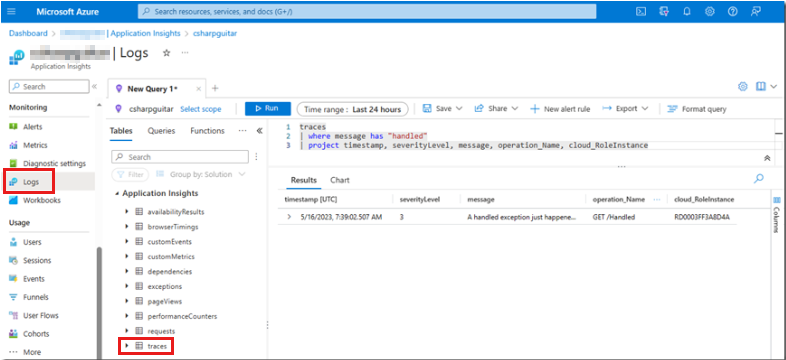Open Cloud Shell icon in header
Image resolution: width=786 pixels, height=360 pixels.
coord(641,12)
